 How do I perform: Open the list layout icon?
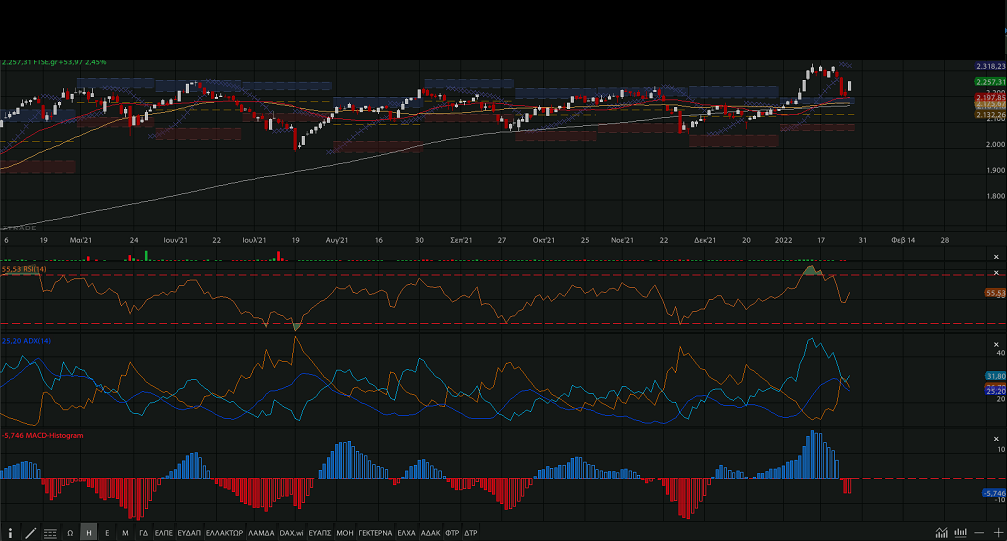(49, 533)
